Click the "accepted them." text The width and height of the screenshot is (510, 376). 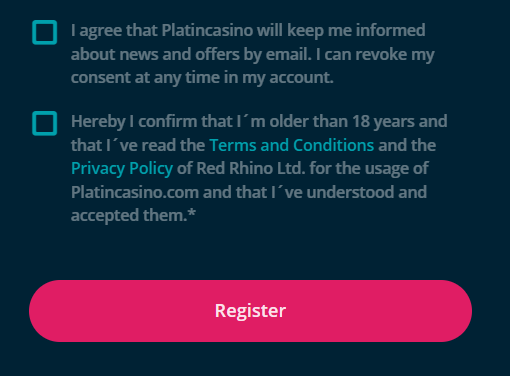point(129,215)
